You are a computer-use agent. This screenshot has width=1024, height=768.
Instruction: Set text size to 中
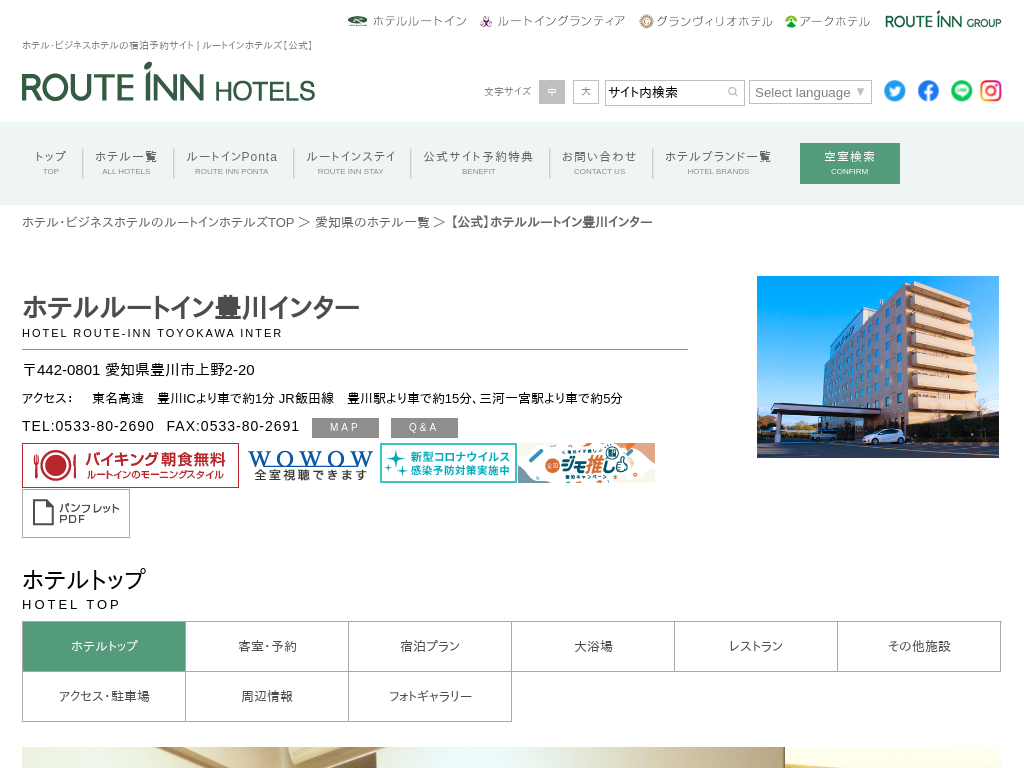point(552,92)
